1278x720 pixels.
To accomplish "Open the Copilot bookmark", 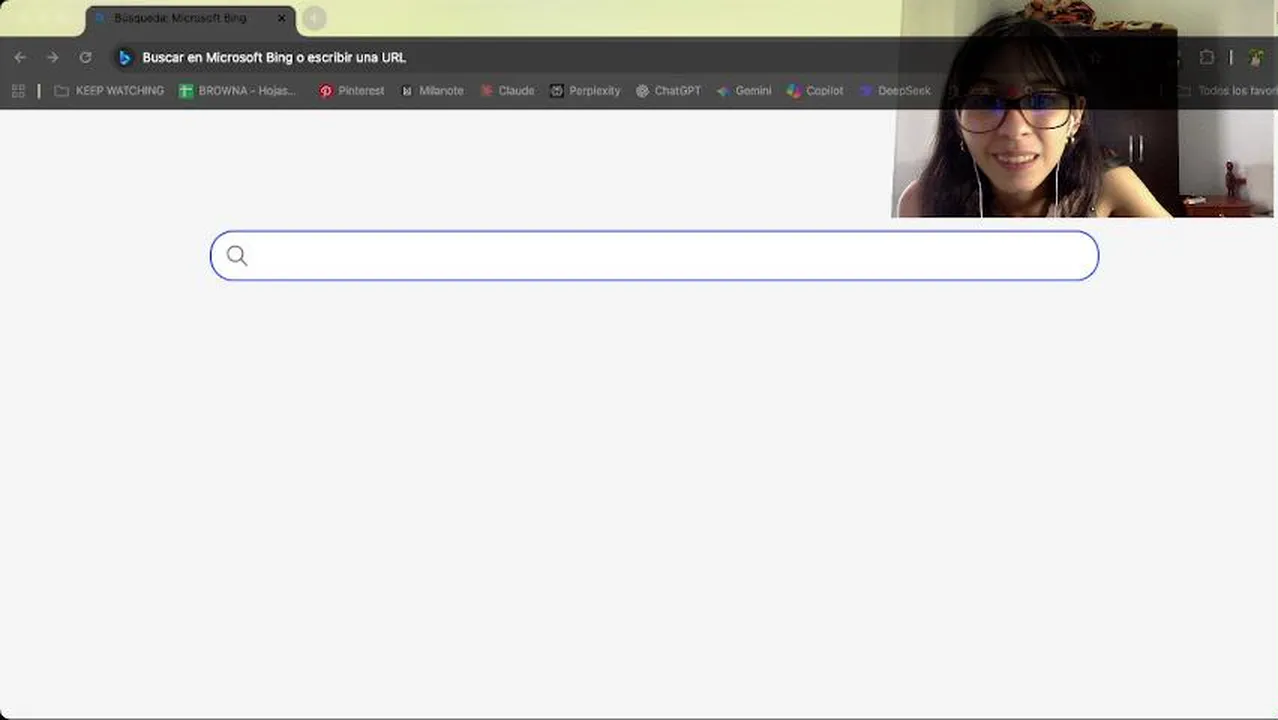I will (815, 91).
